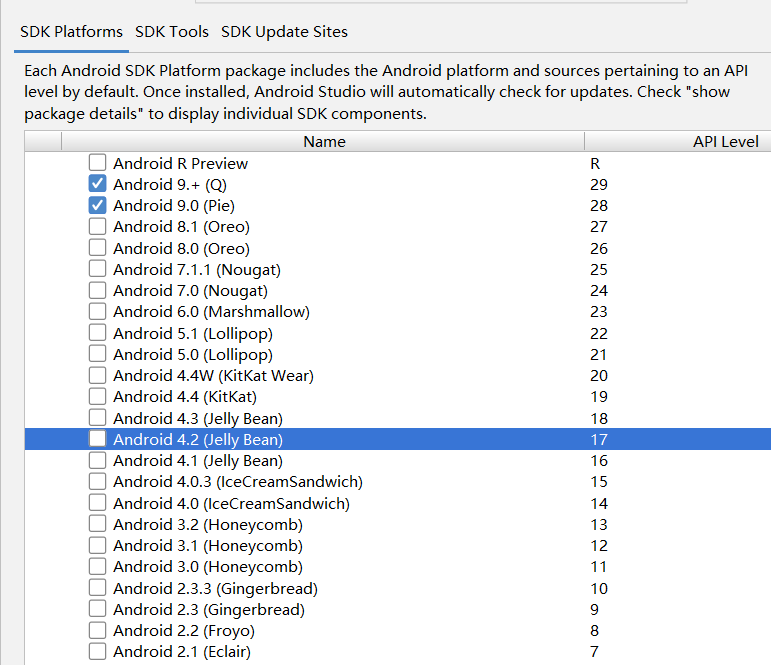
Task: Tick the Android 2.3 (Gingerbread) checkbox
Action: click(x=97, y=609)
